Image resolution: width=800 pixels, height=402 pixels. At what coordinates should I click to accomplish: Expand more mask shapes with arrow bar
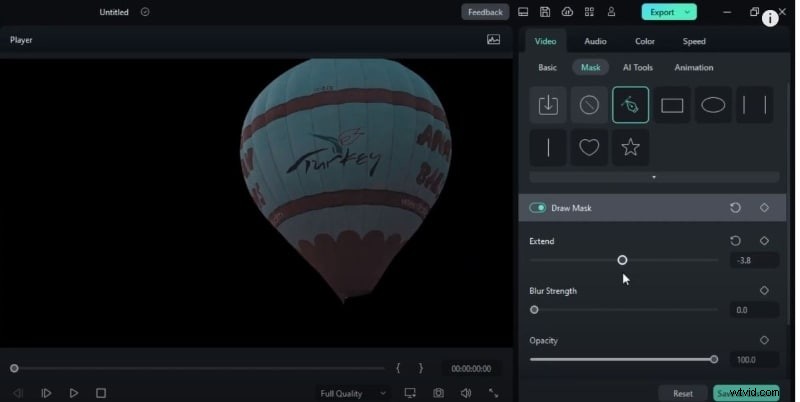[654, 178]
